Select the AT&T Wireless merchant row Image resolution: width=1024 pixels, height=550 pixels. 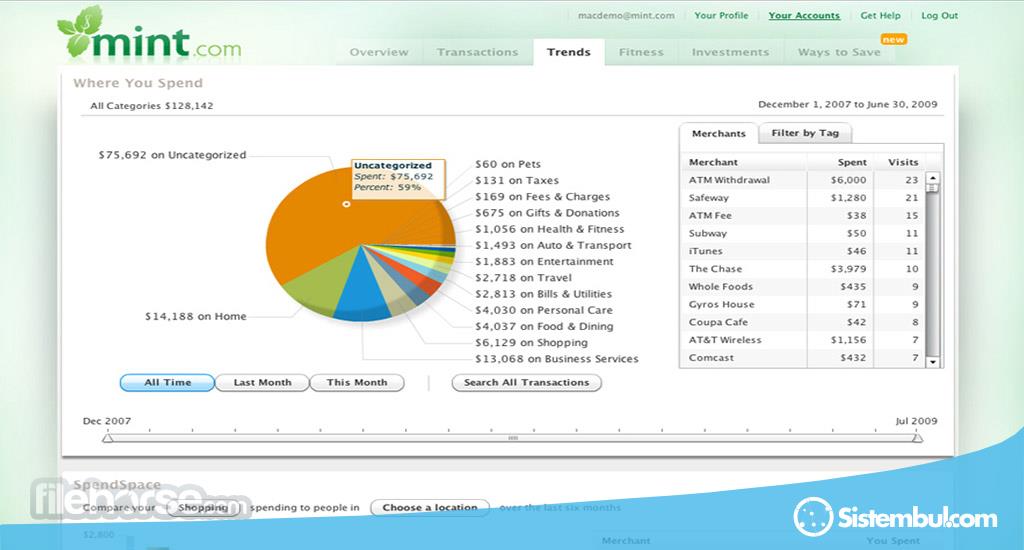(x=803, y=340)
